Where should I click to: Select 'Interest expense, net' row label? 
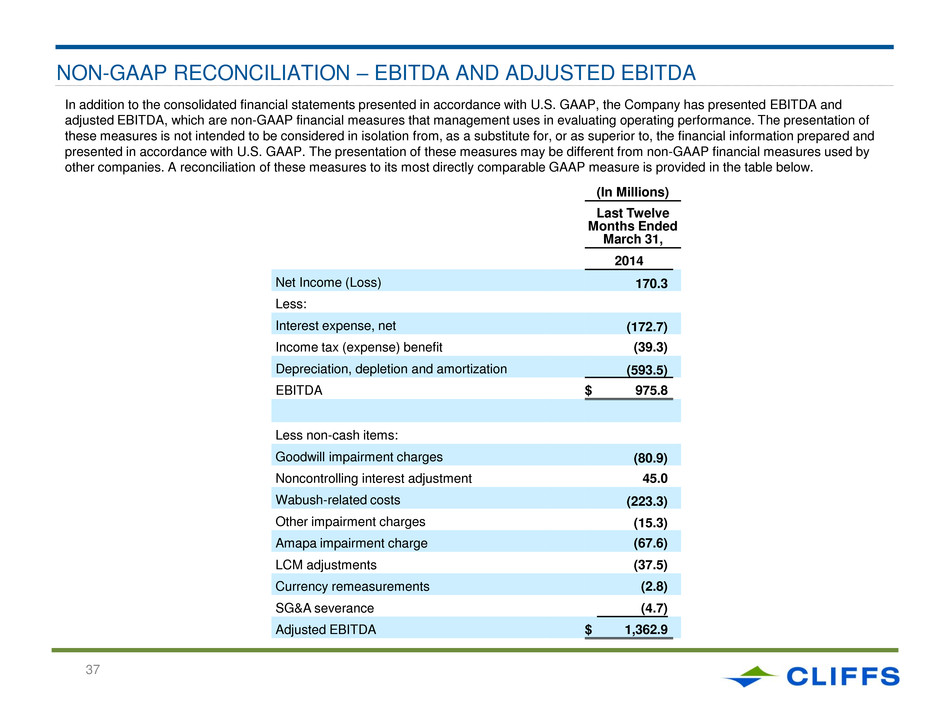pyautogui.click(x=336, y=326)
